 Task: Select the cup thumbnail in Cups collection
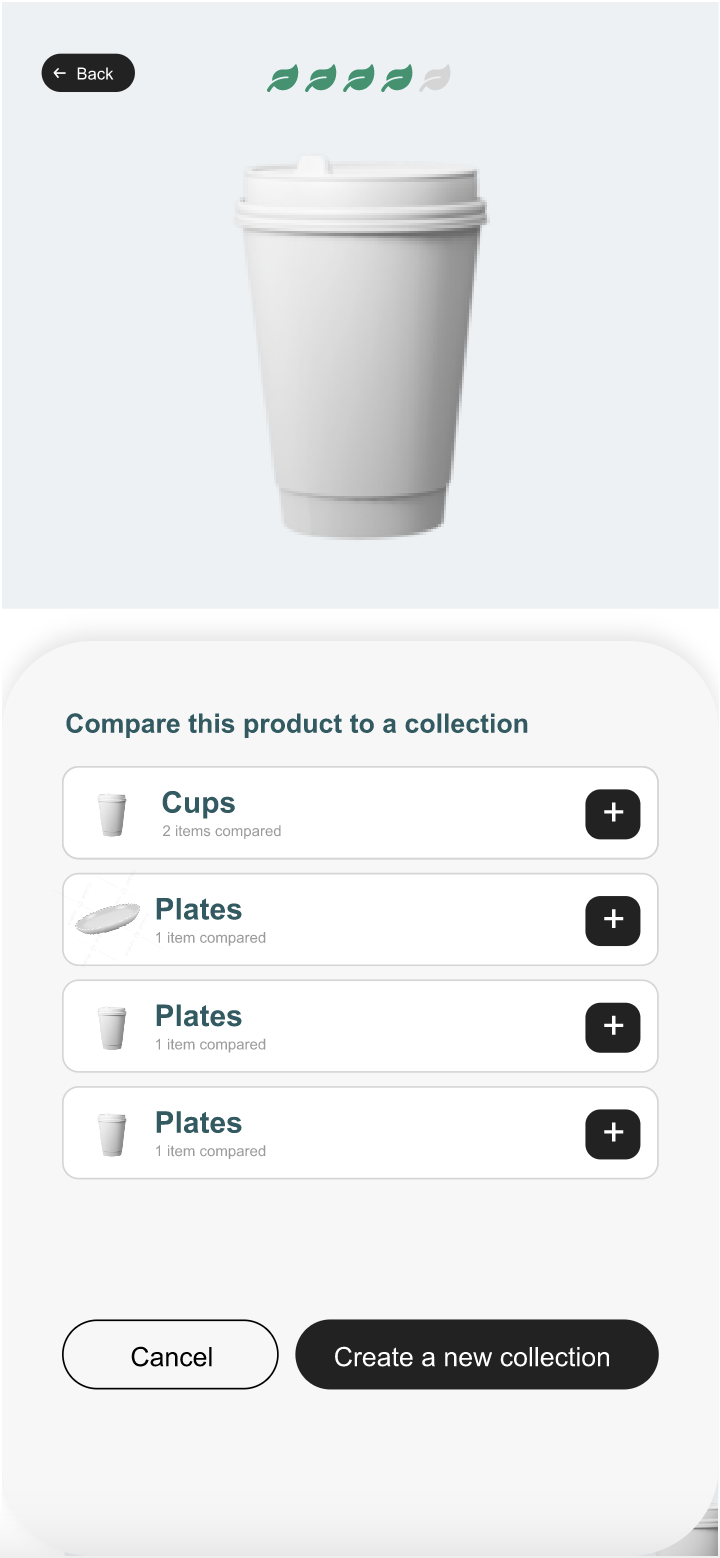[x=112, y=814]
